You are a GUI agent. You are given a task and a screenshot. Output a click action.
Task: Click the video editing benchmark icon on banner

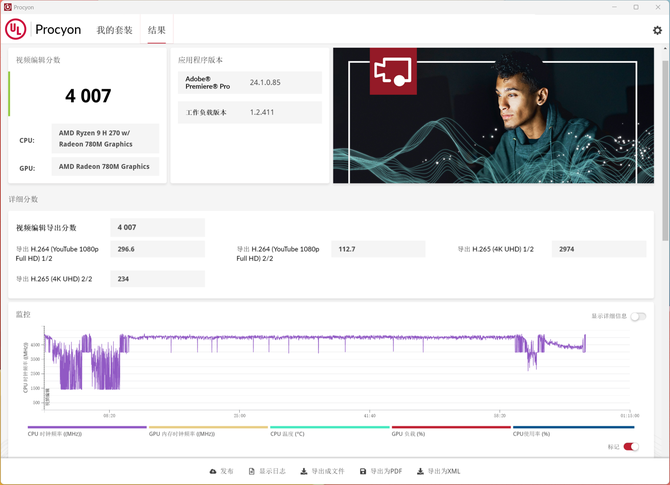(x=393, y=71)
